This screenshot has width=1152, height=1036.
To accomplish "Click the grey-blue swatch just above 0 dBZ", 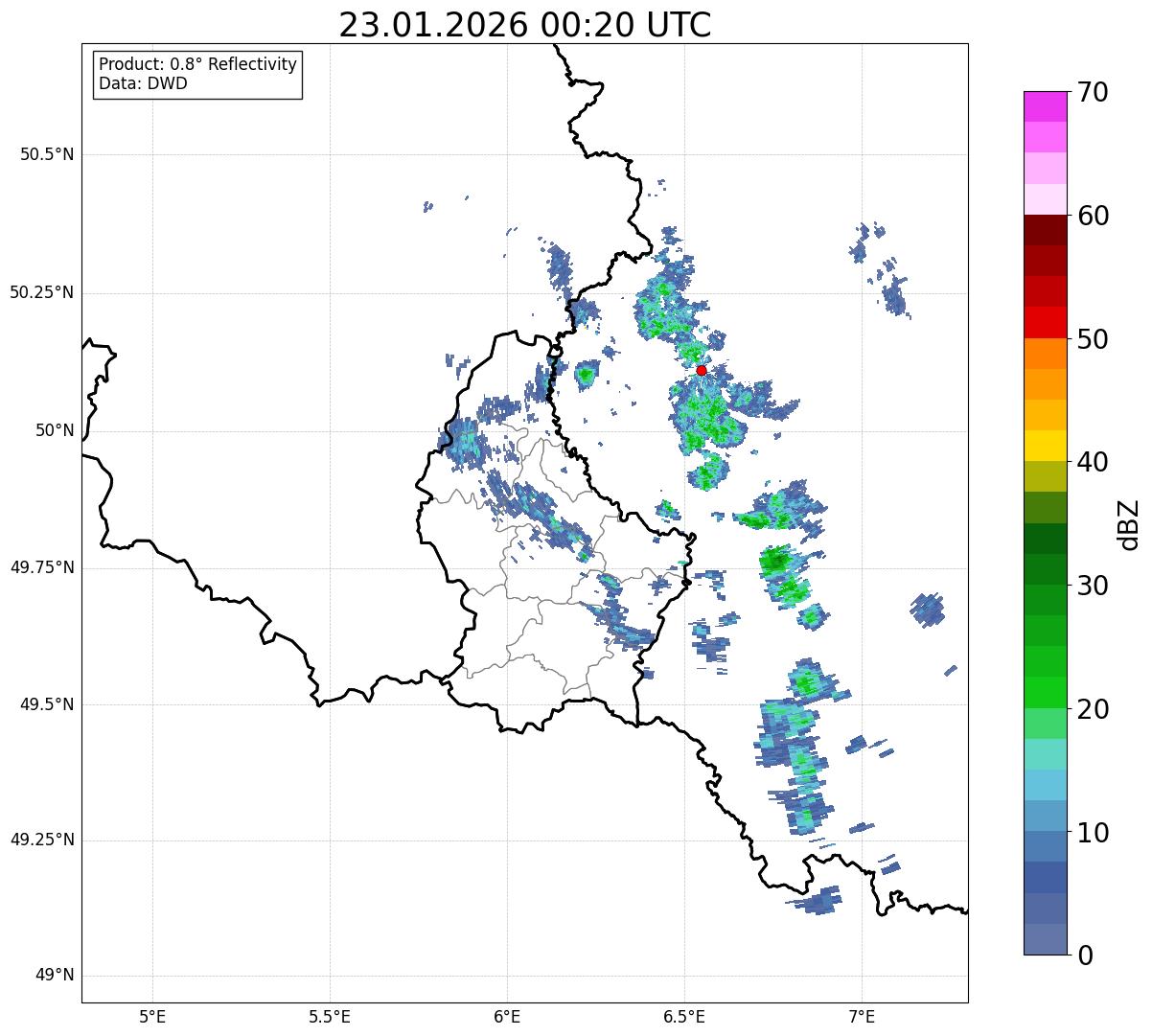I will click(1046, 939).
